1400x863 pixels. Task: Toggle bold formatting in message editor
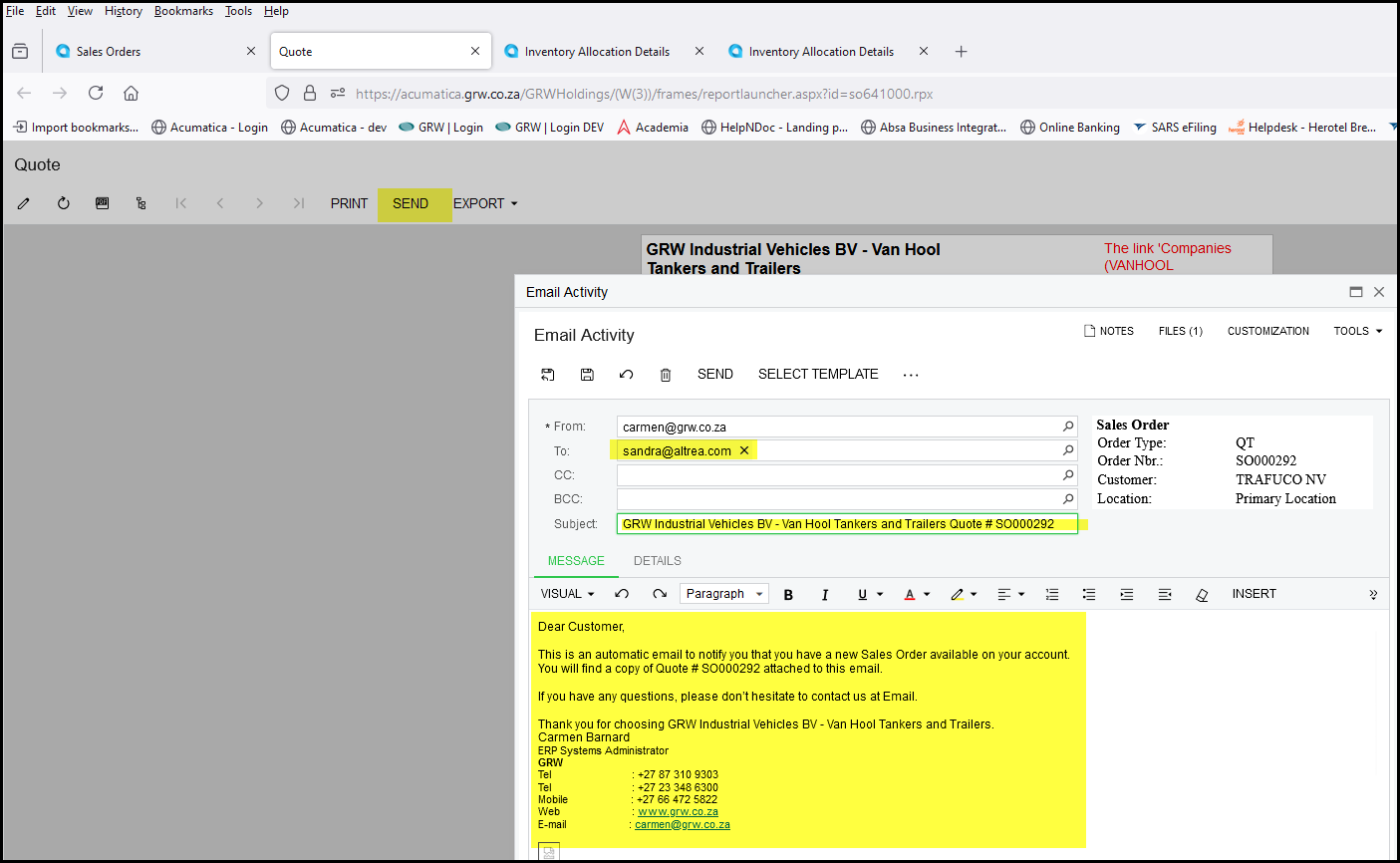click(788, 594)
